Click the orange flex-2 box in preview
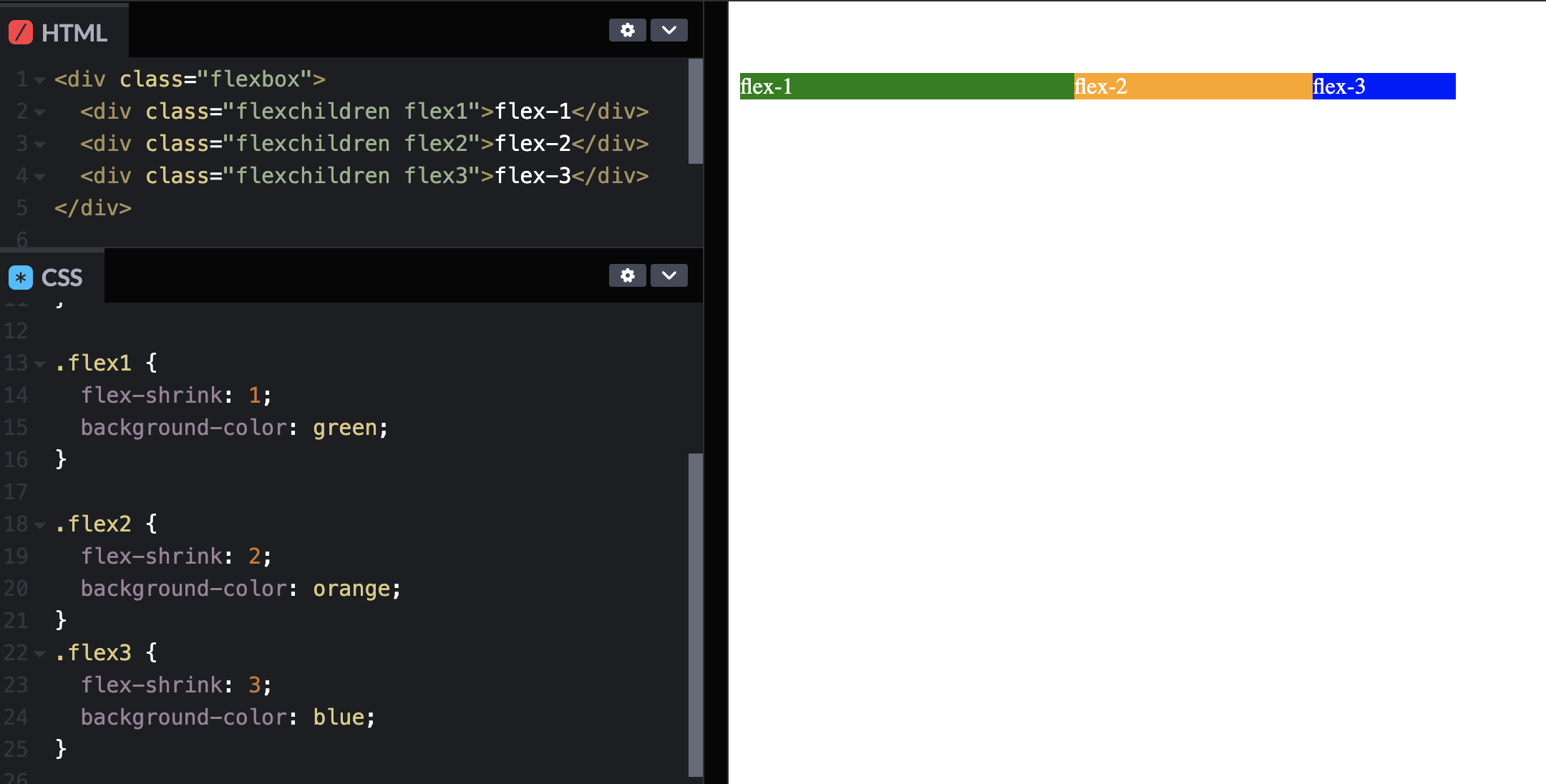Viewport: 1546px width, 784px height. point(1192,87)
